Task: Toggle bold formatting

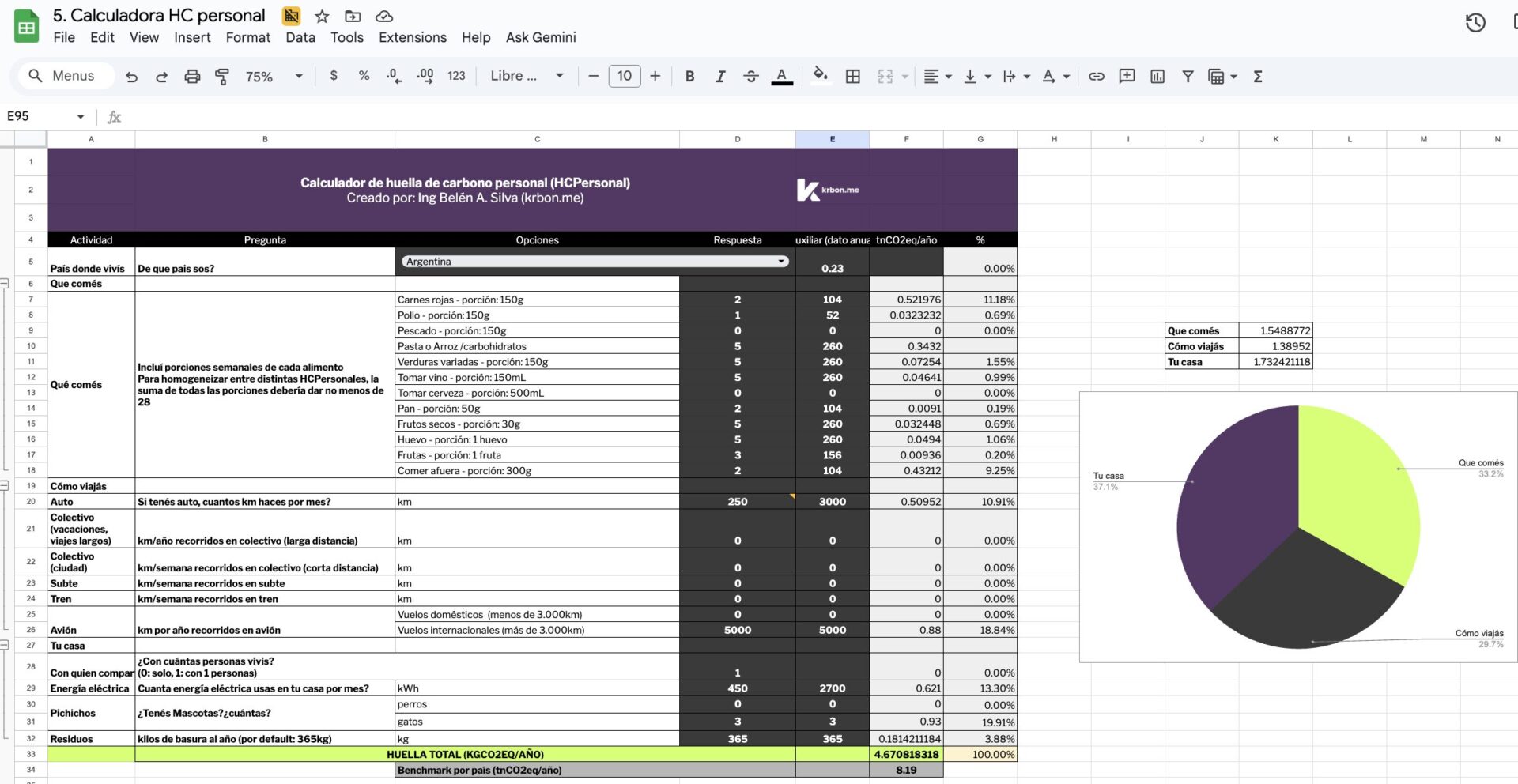Action: point(689,77)
